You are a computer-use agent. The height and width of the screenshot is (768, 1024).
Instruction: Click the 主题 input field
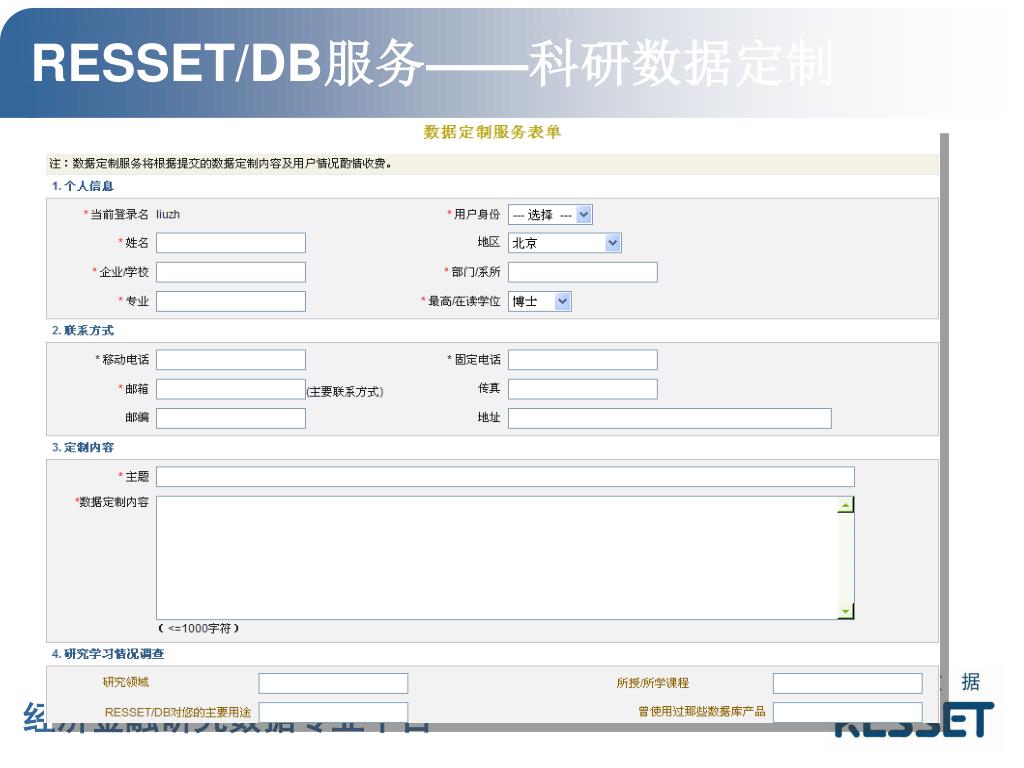pos(505,477)
